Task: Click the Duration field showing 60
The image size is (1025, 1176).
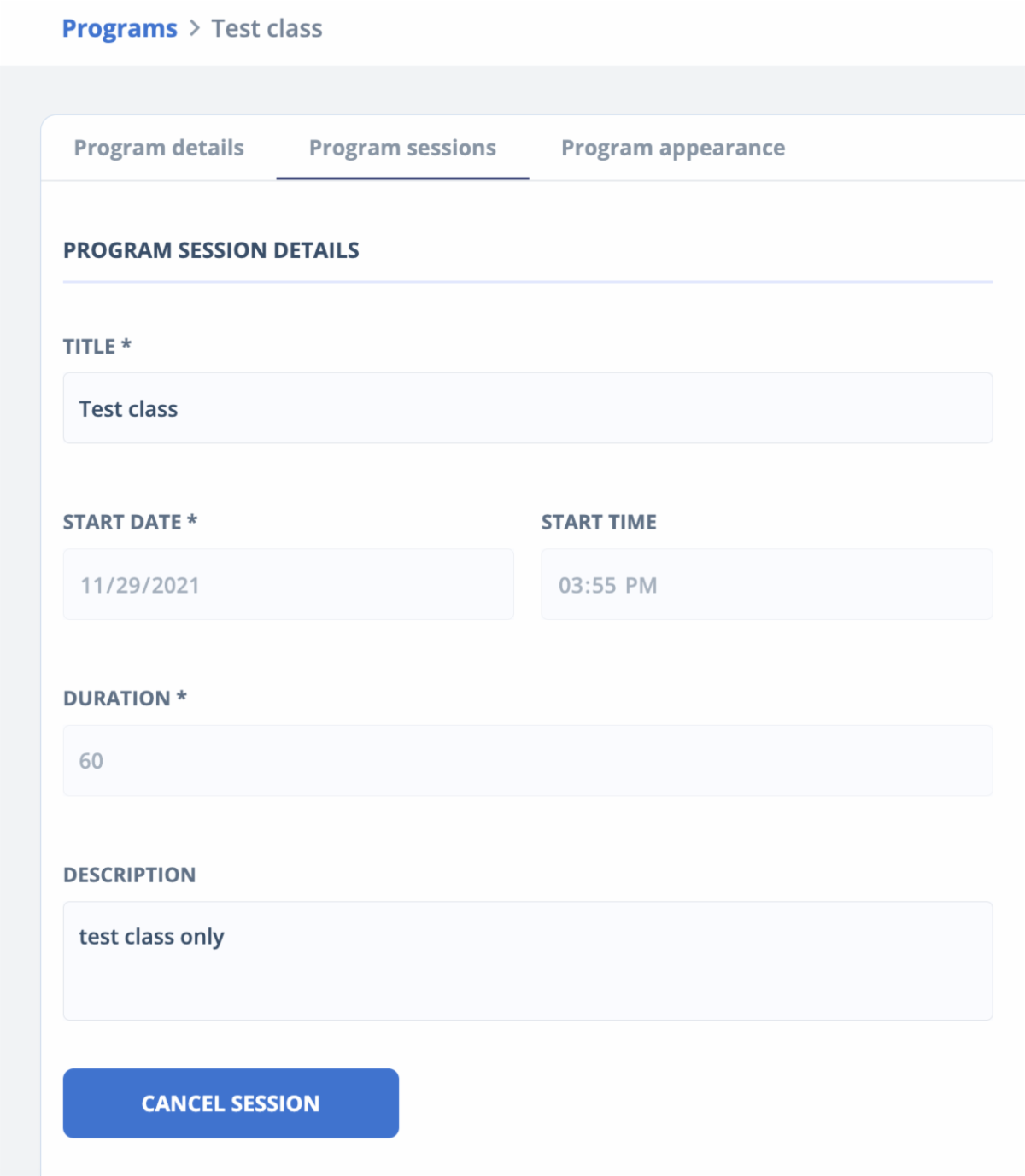Action: click(x=527, y=761)
